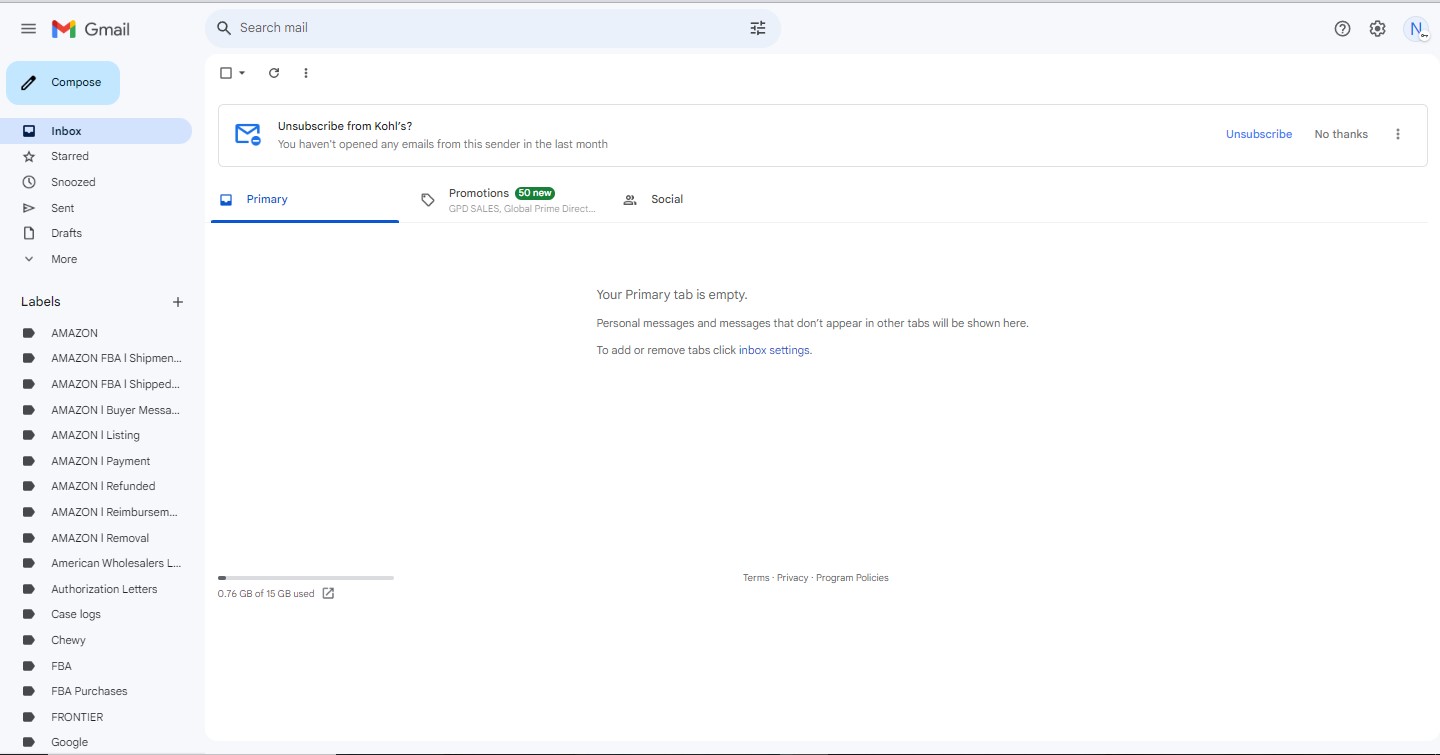The width and height of the screenshot is (1440, 755).
Task: Open the Snoozed folder
Action: [x=97, y=182]
